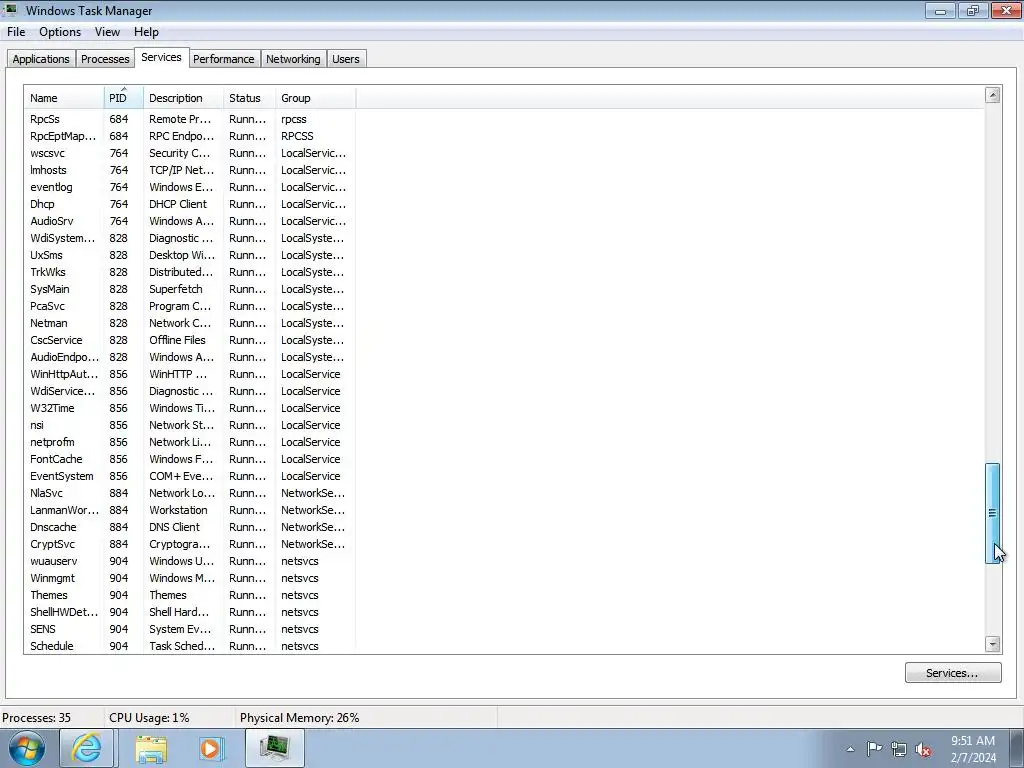Select the UxSms service row
The image size is (1024, 768).
point(190,255)
